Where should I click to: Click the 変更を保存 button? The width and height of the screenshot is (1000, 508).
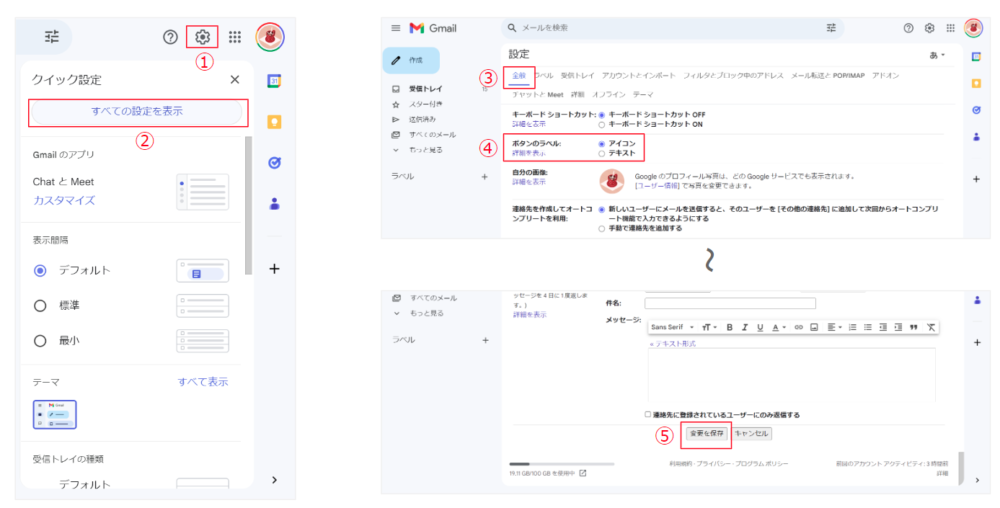[x=707, y=433]
